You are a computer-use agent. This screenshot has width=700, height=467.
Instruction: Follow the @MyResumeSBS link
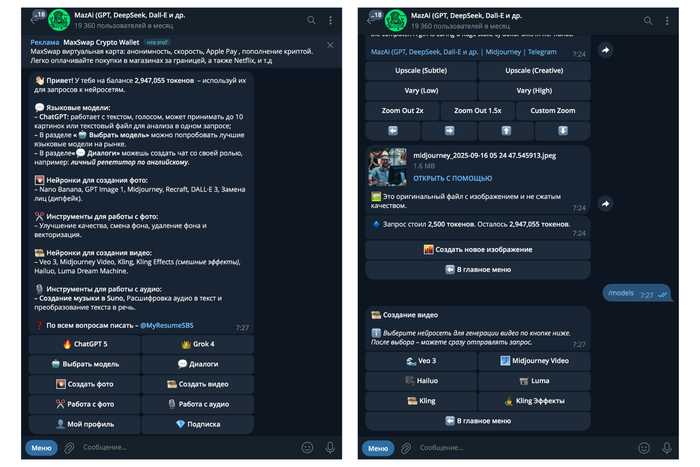pos(167,325)
